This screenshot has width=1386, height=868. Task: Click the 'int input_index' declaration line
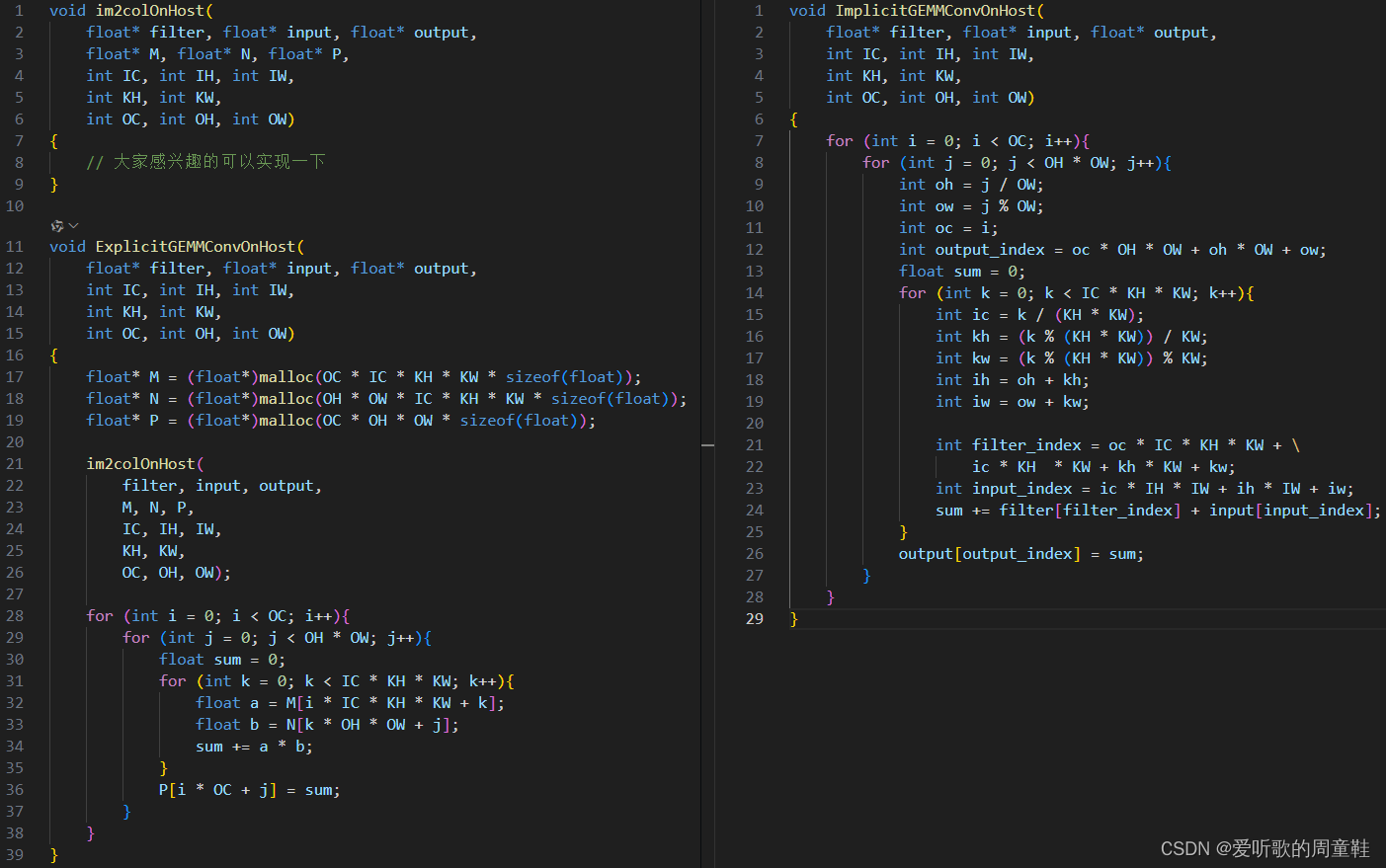click(1145, 489)
